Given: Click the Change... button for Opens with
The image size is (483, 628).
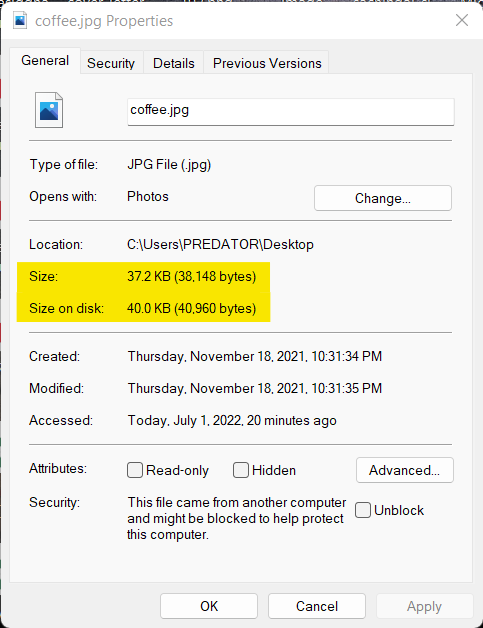Looking at the screenshot, I should [x=382, y=198].
